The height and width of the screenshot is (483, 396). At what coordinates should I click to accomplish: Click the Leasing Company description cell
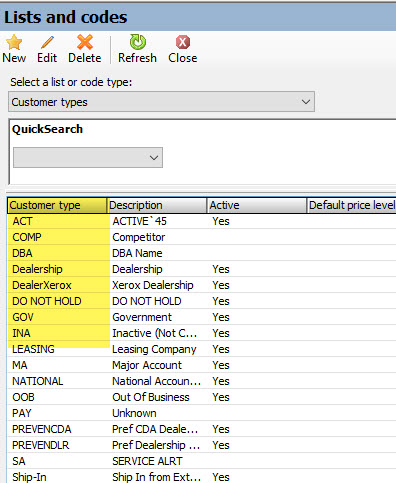click(x=158, y=349)
